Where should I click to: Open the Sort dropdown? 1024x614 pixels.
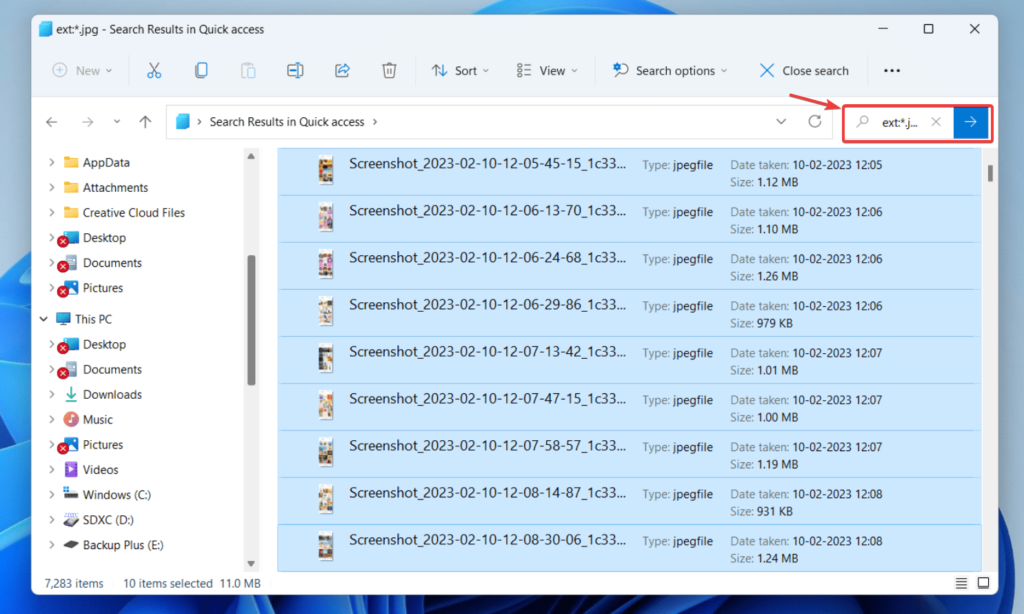pos(460,70)
